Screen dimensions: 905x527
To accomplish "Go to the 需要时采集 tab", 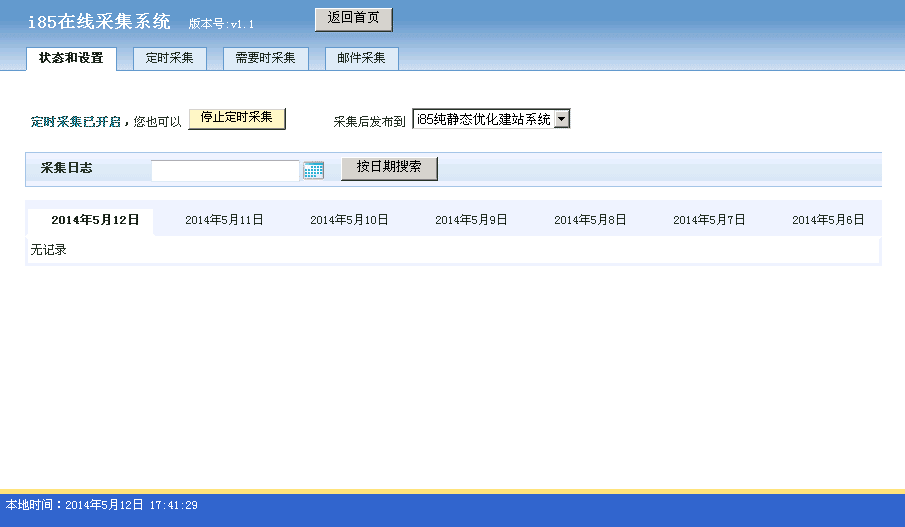I will click(265, 58).
